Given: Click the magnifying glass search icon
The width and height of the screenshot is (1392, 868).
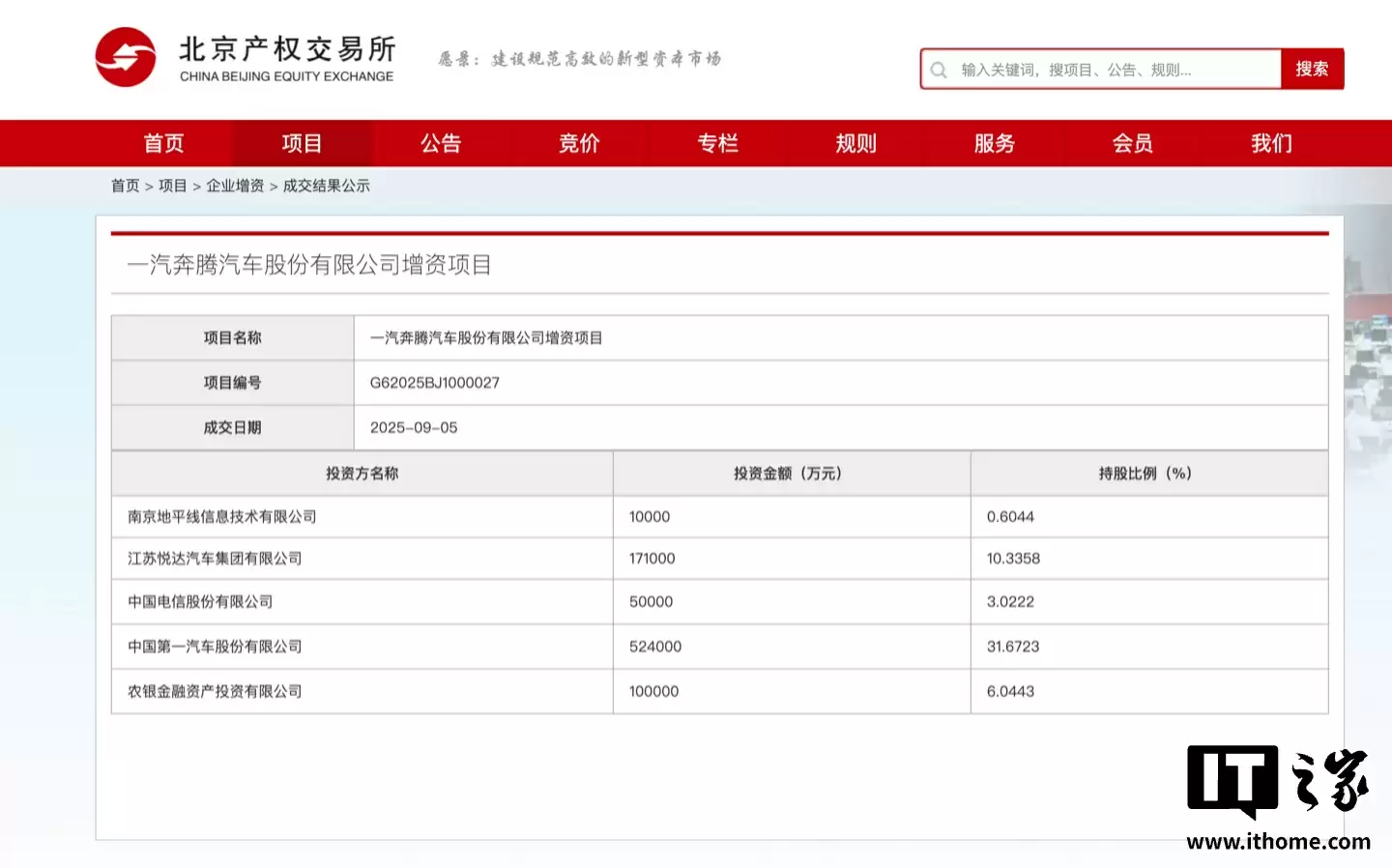Looking at the screenshot, I should [938, 69].
